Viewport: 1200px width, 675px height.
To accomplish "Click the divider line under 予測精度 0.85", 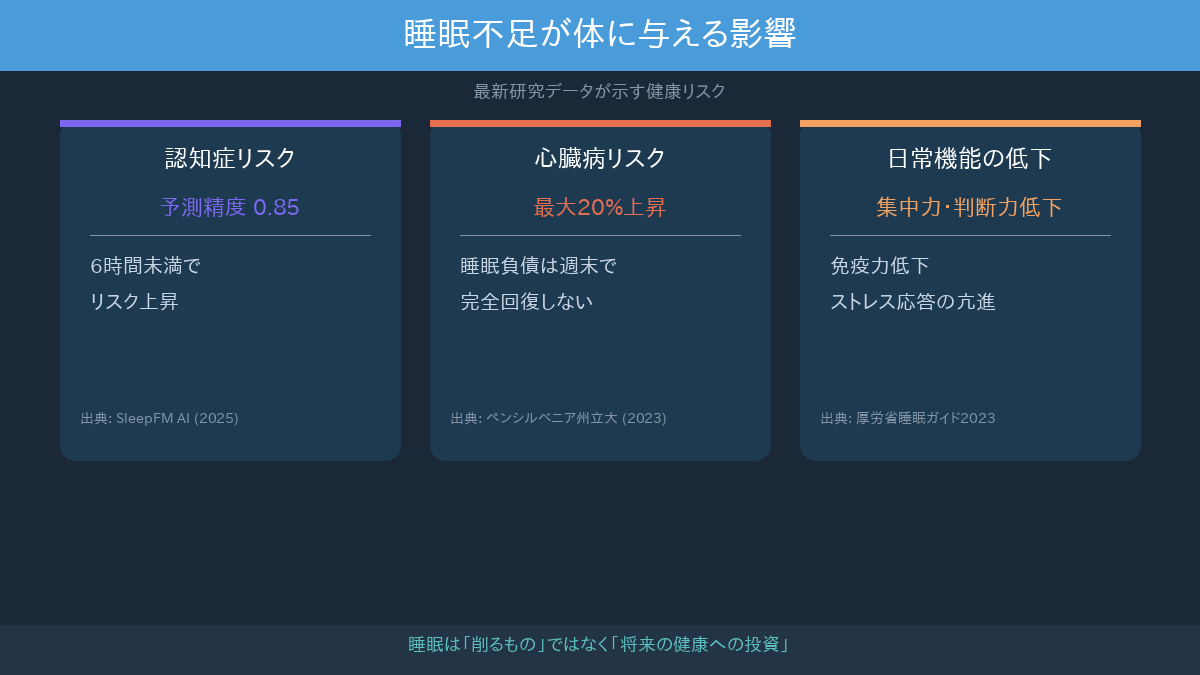I will [x=229, y=234].
